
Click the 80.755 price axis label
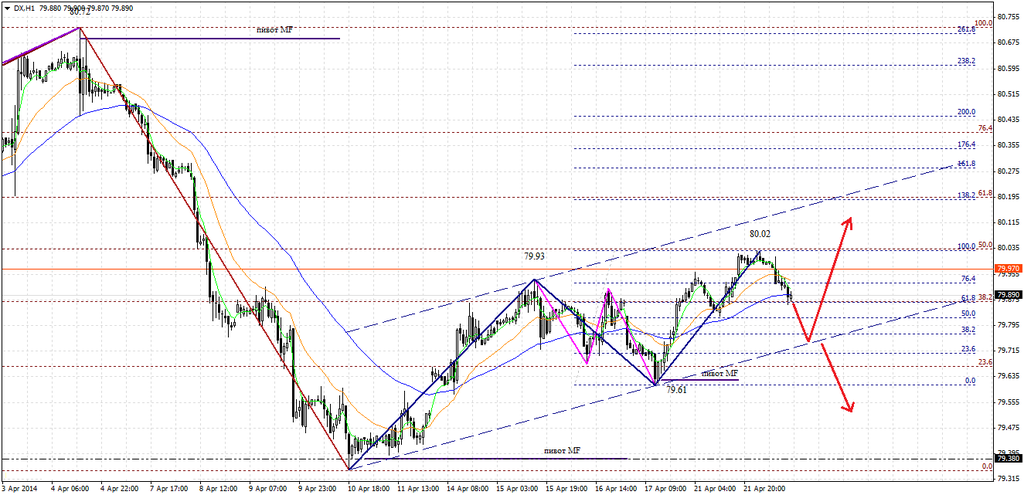click(x=1006, y=17)
